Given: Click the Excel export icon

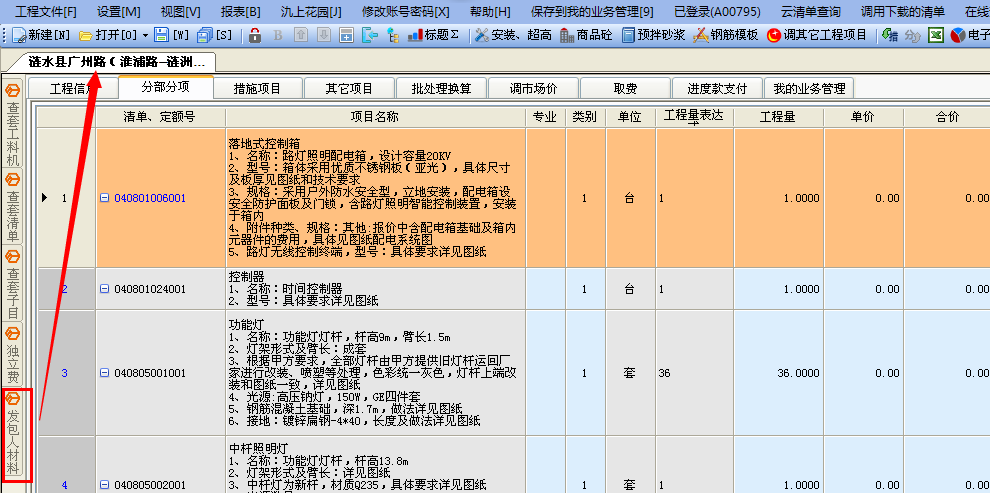Looking at the screenshot, I should click(936, 35).
